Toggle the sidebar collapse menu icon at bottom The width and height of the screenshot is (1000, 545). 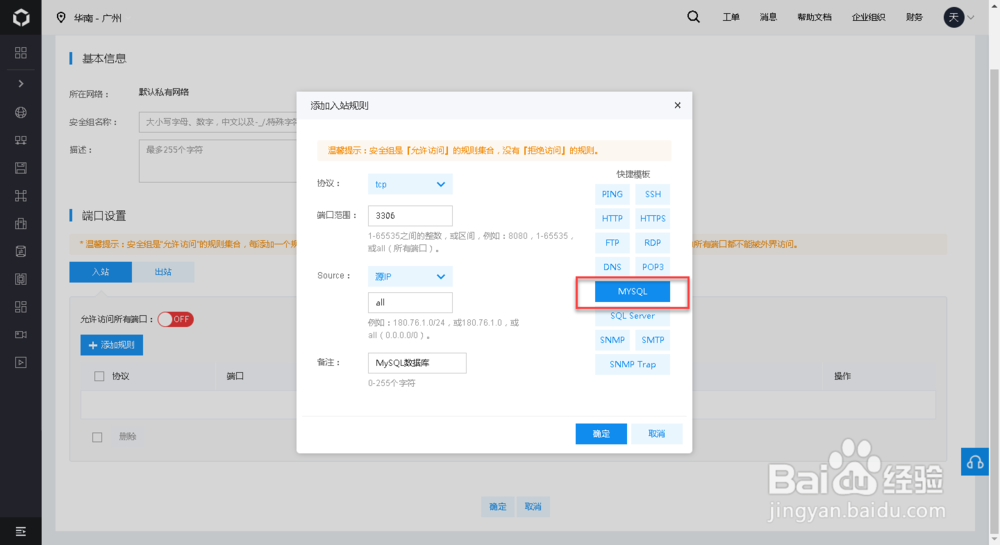21,531
